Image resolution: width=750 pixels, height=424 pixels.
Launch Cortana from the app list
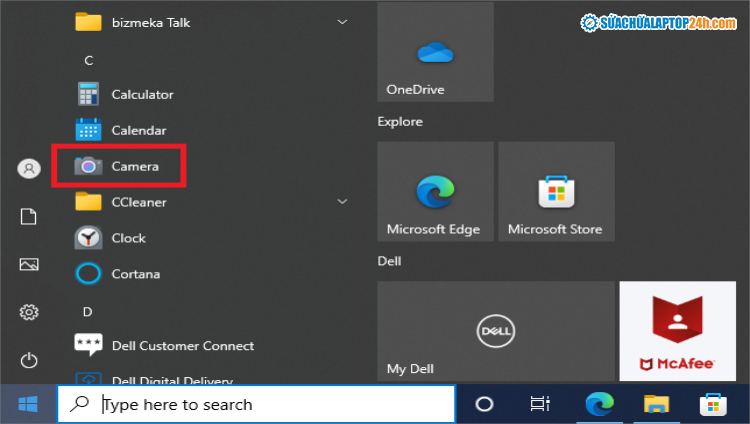pyautogui.click(x=135, y=274)
